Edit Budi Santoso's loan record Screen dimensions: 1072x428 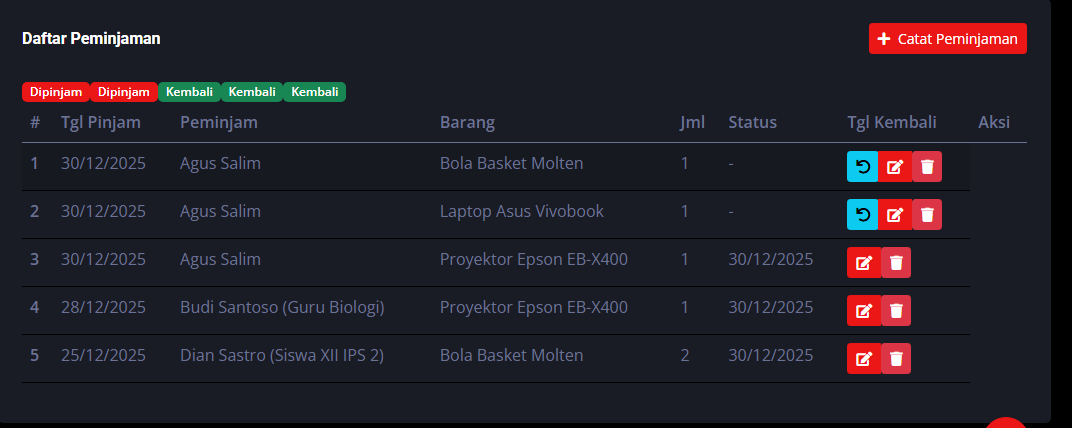tap(864, 310)
